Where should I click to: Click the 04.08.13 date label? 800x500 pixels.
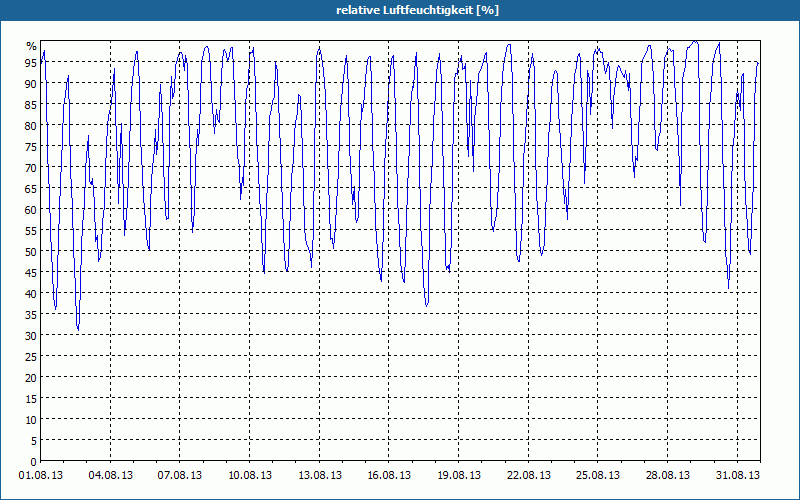110,475
